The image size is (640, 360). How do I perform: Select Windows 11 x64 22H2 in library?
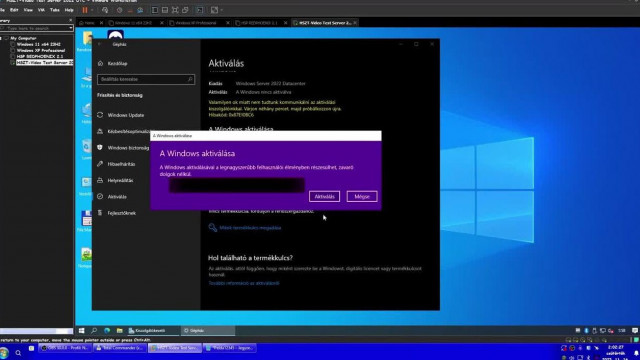(38, 44)
